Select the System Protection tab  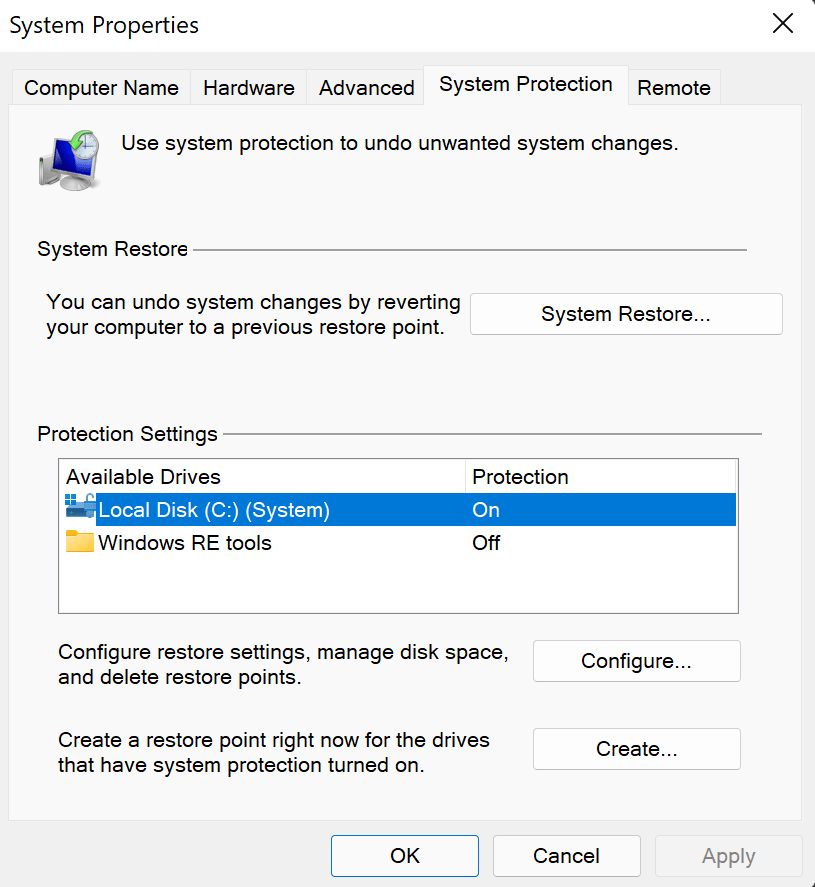pyautogui.click(x=525, y=85)
